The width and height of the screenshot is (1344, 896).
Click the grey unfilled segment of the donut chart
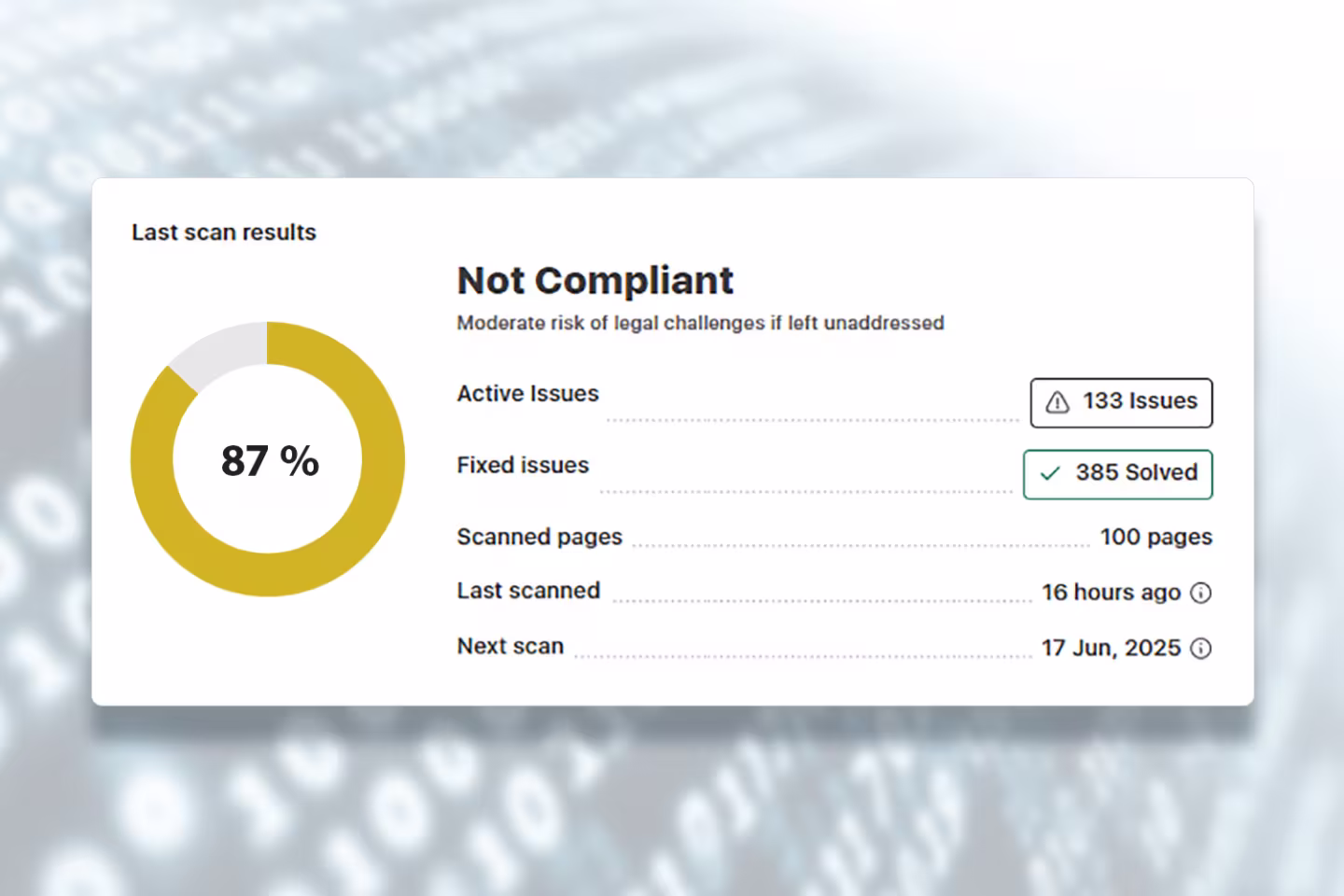[219, 352]
